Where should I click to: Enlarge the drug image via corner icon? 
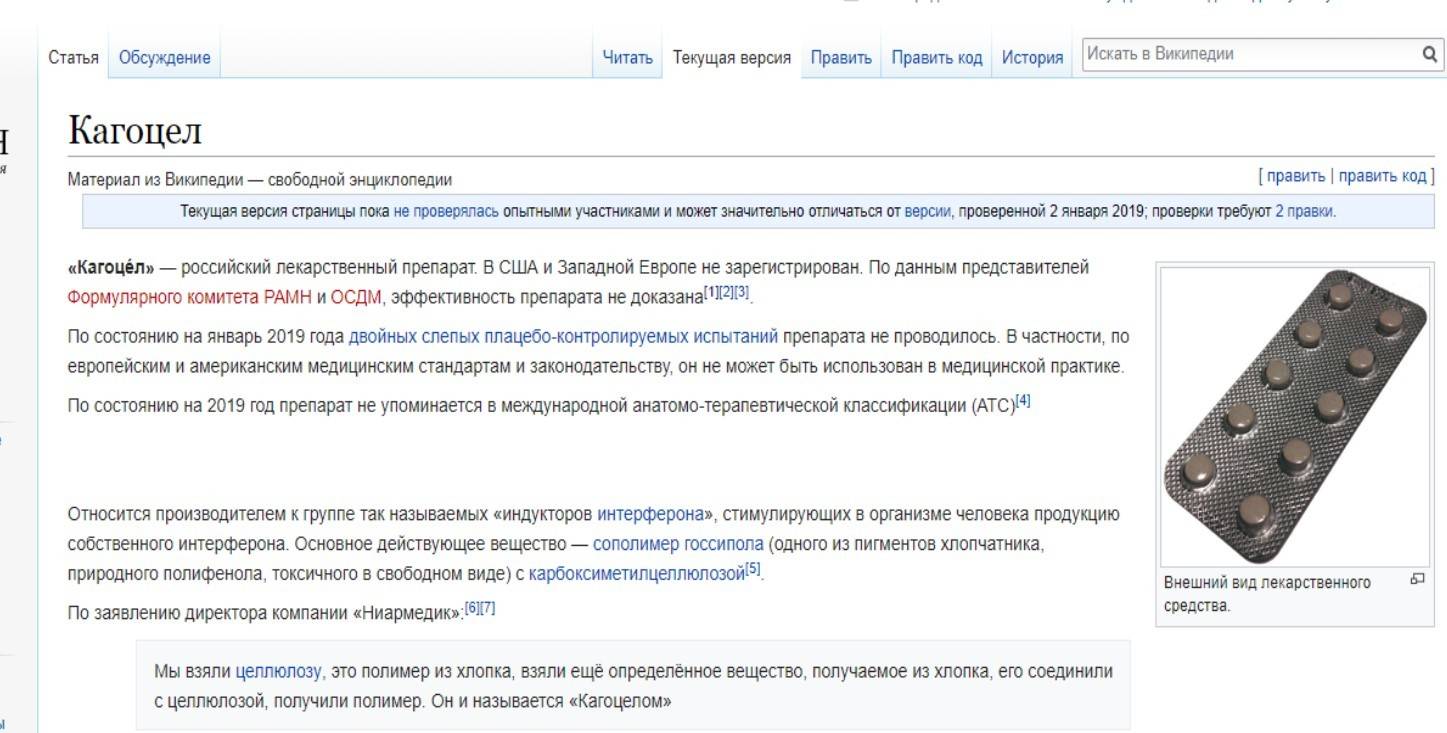[x=1417, y=579]
